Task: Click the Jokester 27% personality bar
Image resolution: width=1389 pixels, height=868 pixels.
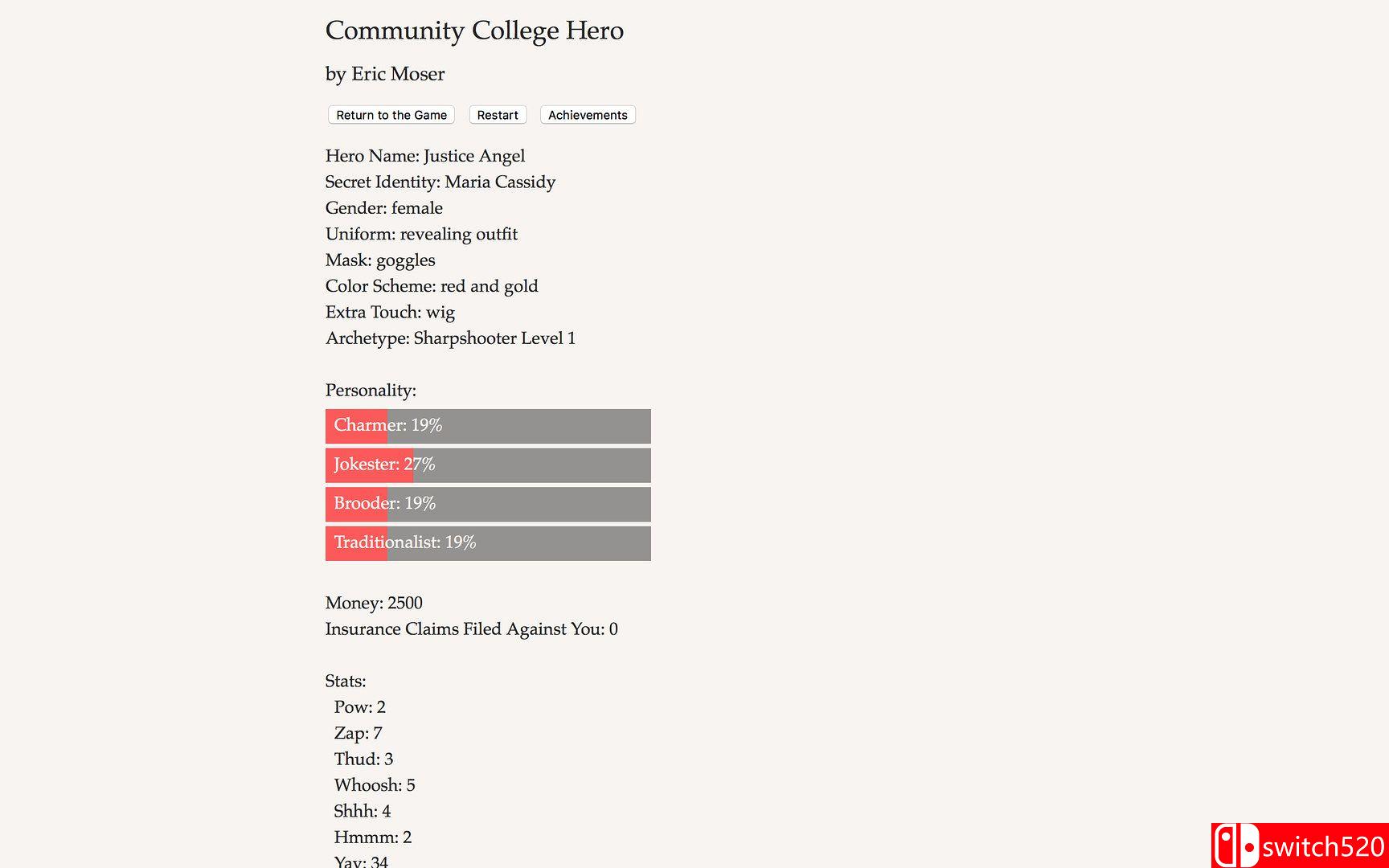Action: (x=488, y=465)
